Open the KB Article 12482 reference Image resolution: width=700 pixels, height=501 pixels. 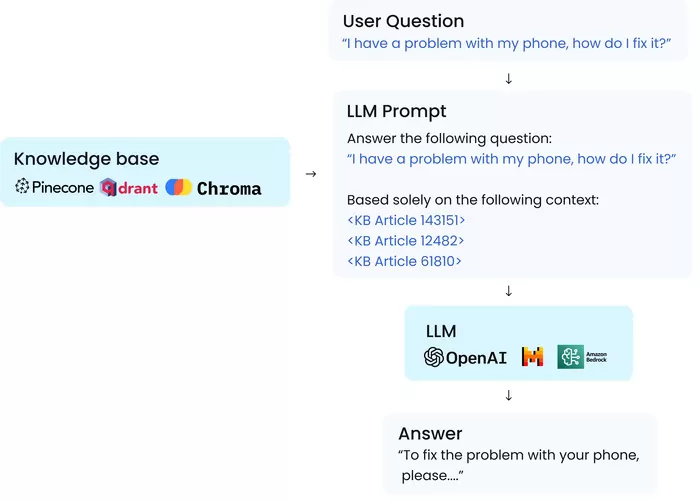(406, 241)
